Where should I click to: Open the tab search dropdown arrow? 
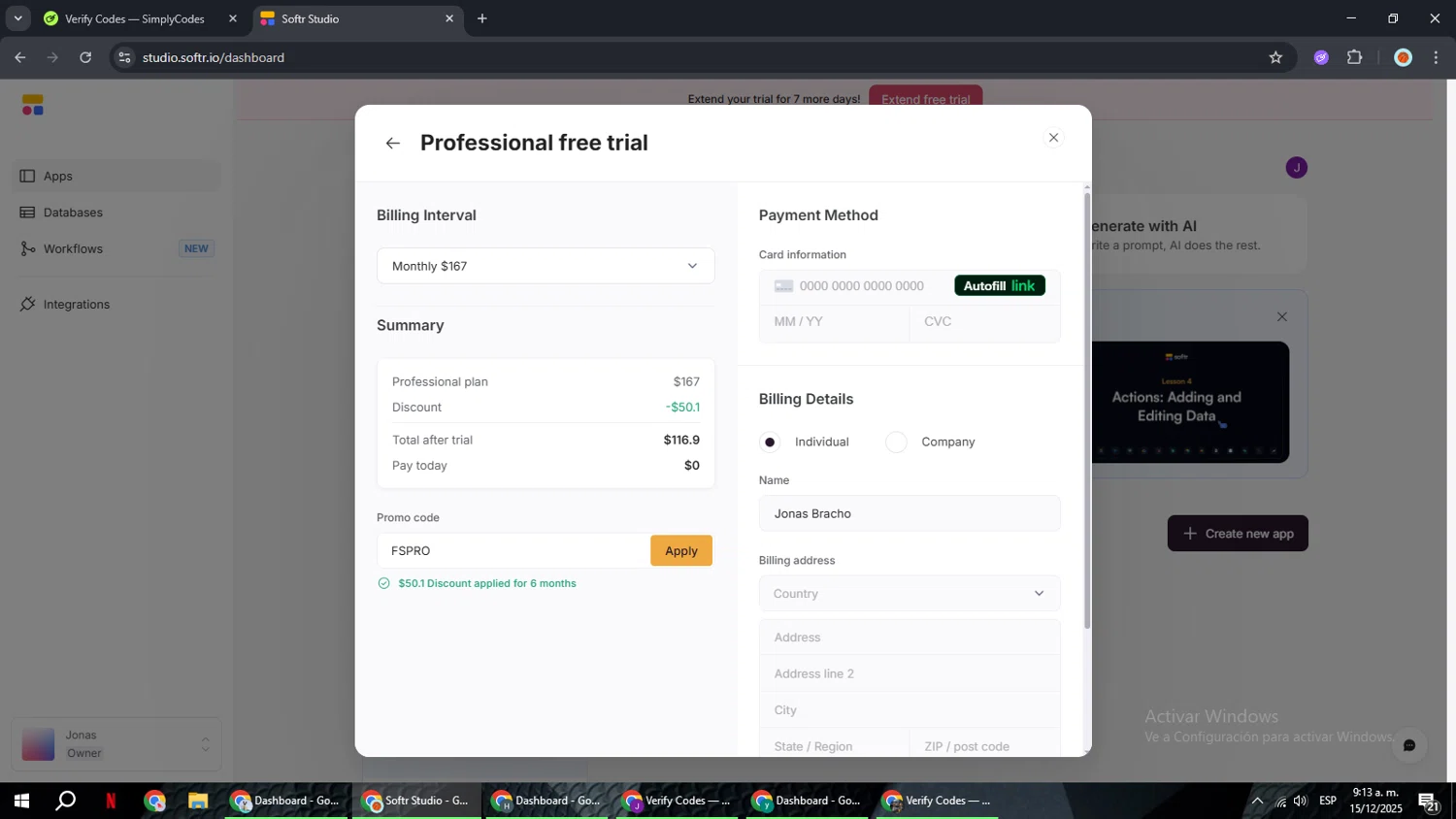tap(17, 18)
